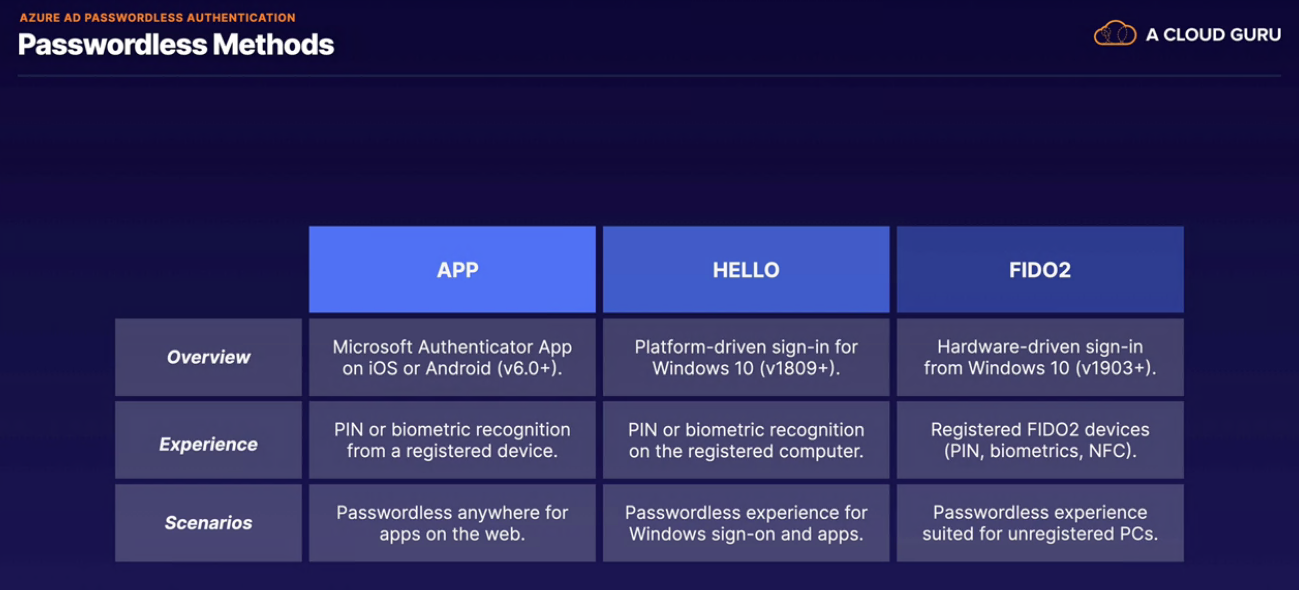Click the suited for unregistered PCs cell

pos(1040,523)
